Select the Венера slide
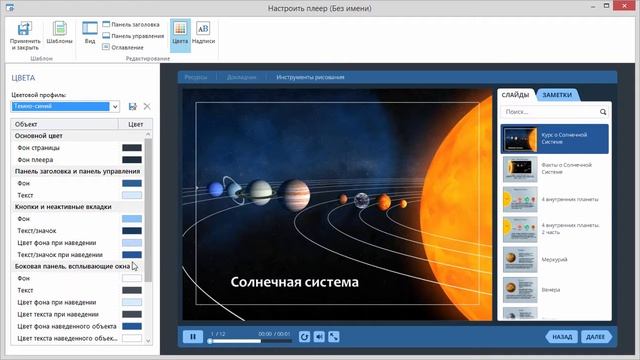The image size is (640, 360). coord(555,289)
